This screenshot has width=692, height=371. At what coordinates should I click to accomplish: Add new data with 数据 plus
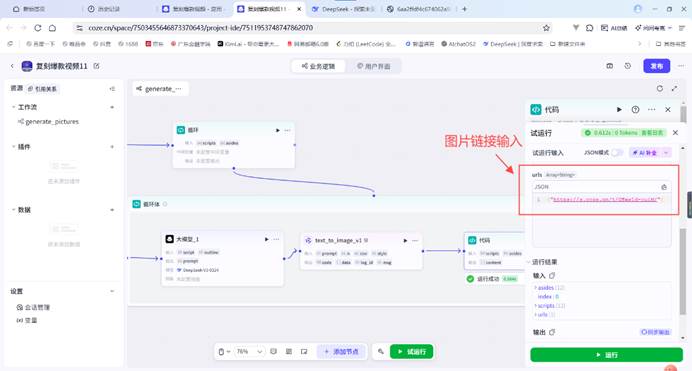pos(112,210)
